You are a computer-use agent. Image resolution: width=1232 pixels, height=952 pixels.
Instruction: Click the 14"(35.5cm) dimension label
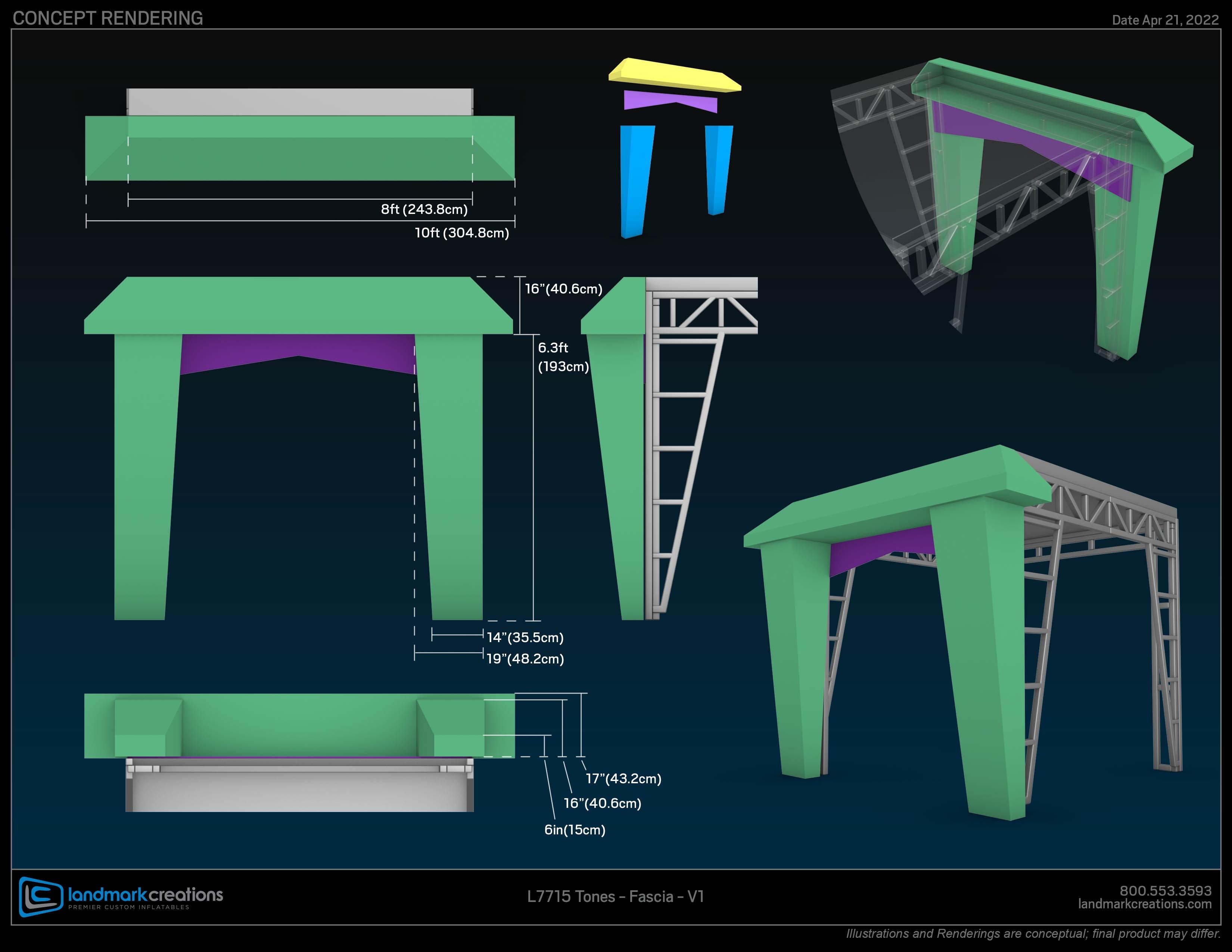click(x=525, y=637)
